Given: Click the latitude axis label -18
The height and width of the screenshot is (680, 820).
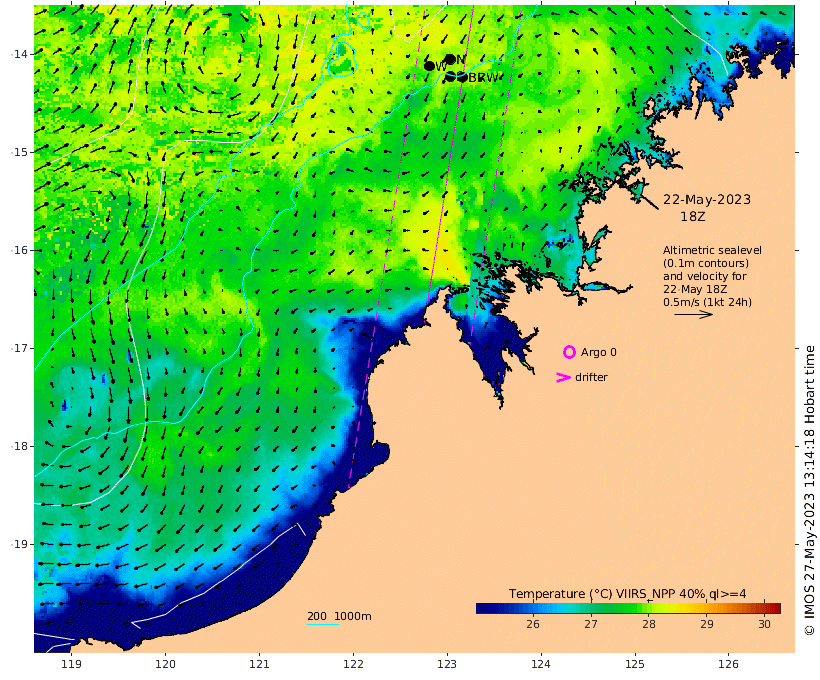Looking at the screenshot, I should pyautogui.click(x=20, y=446).
